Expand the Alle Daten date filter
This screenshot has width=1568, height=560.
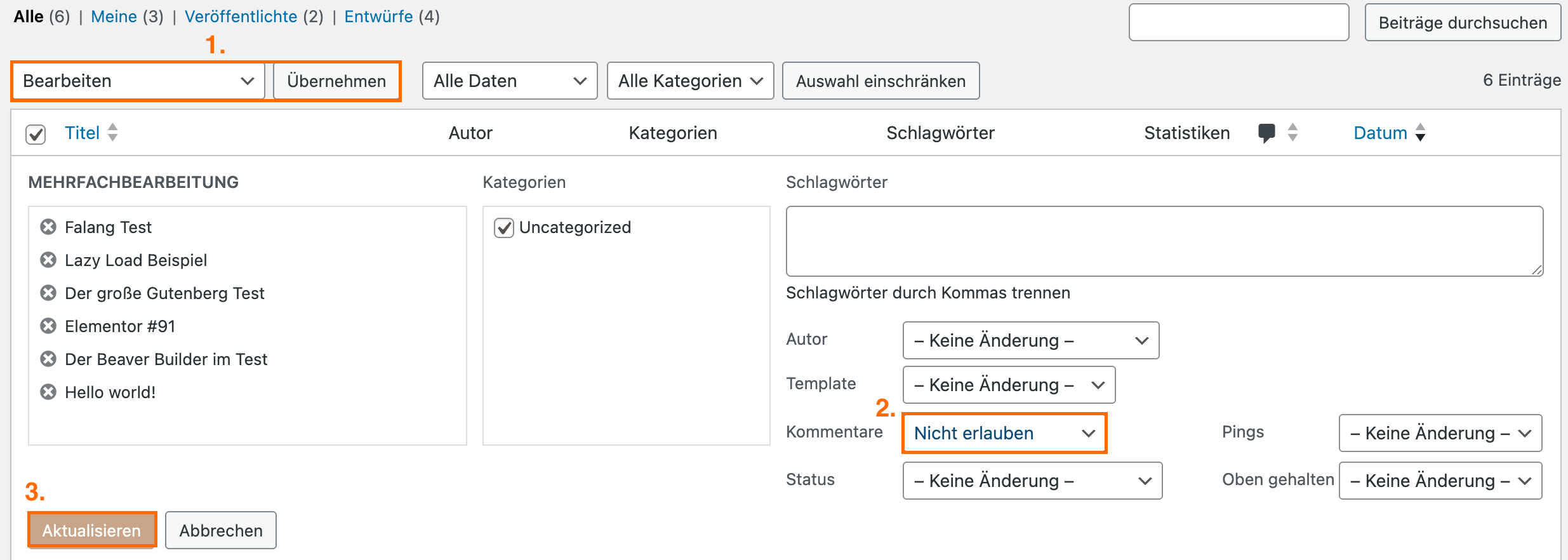[x=509, y=81]
